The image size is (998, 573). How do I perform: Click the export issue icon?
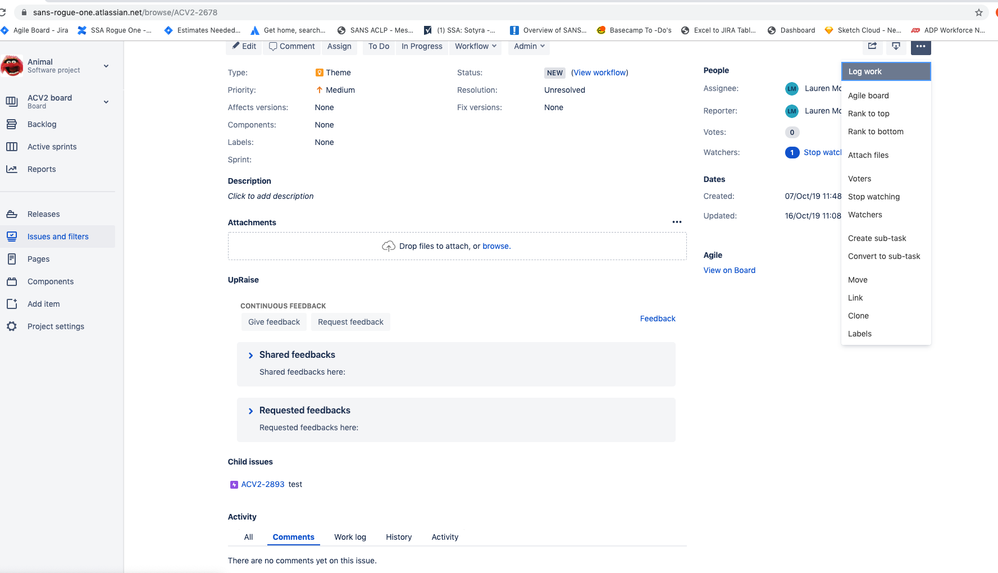896,46
